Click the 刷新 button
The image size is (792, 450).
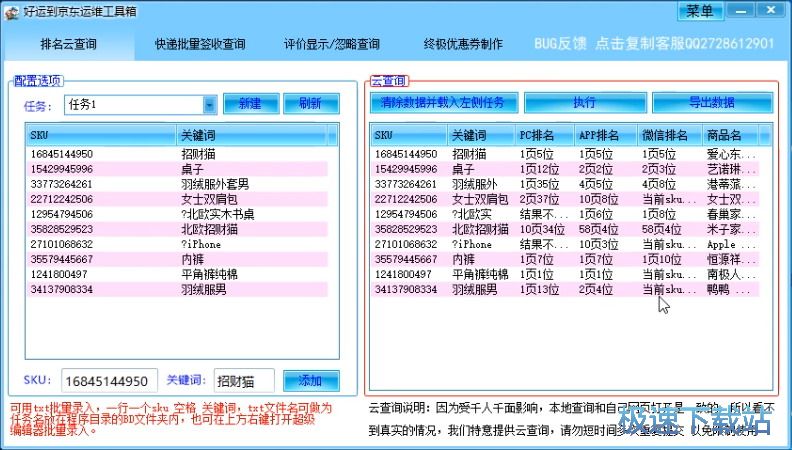(310, 104)
